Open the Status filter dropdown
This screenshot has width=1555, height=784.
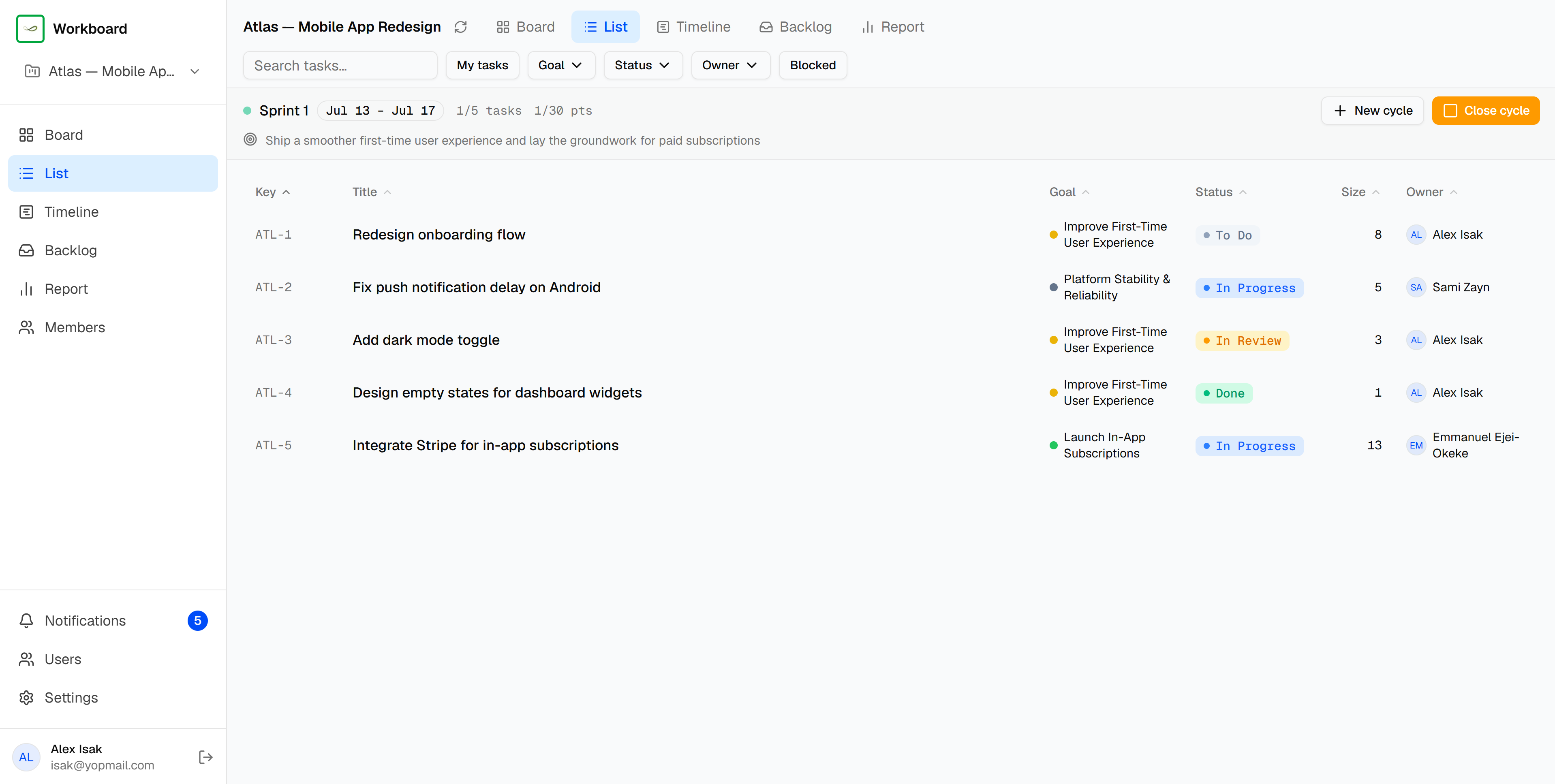point(643,65)
